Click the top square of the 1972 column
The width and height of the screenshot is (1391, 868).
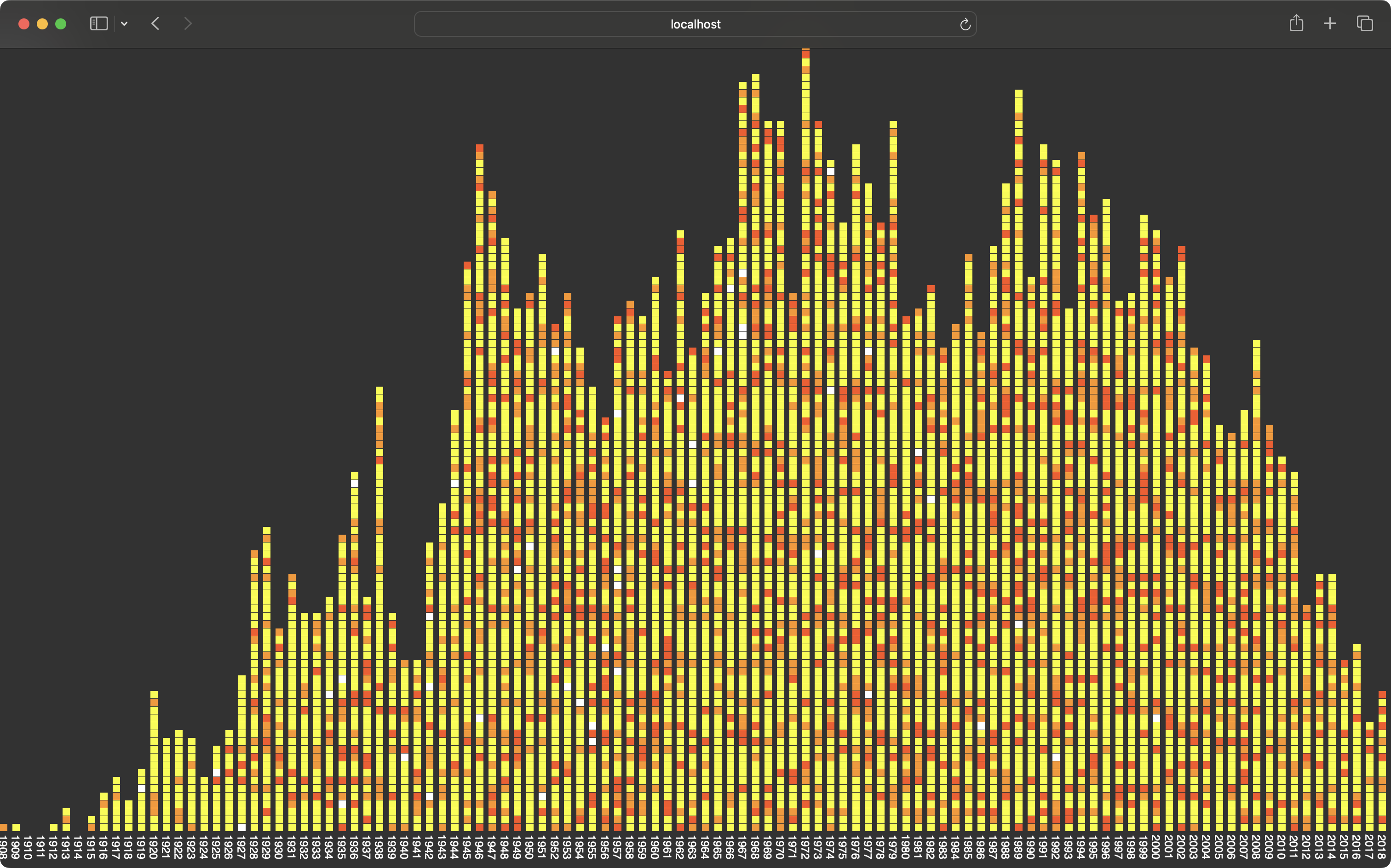point(806,53)
